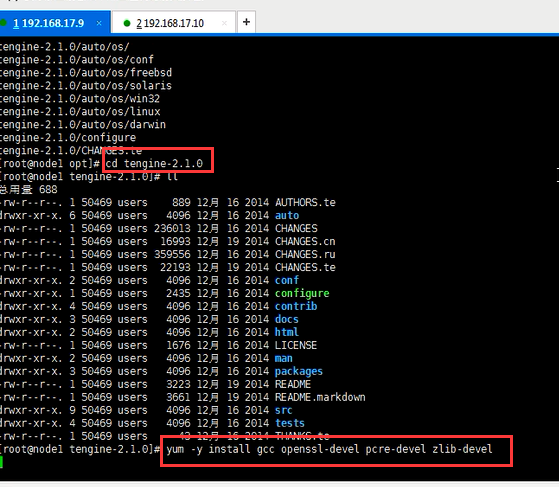
Task: Click the file size value 236013
Action: (x=172, y=228)
